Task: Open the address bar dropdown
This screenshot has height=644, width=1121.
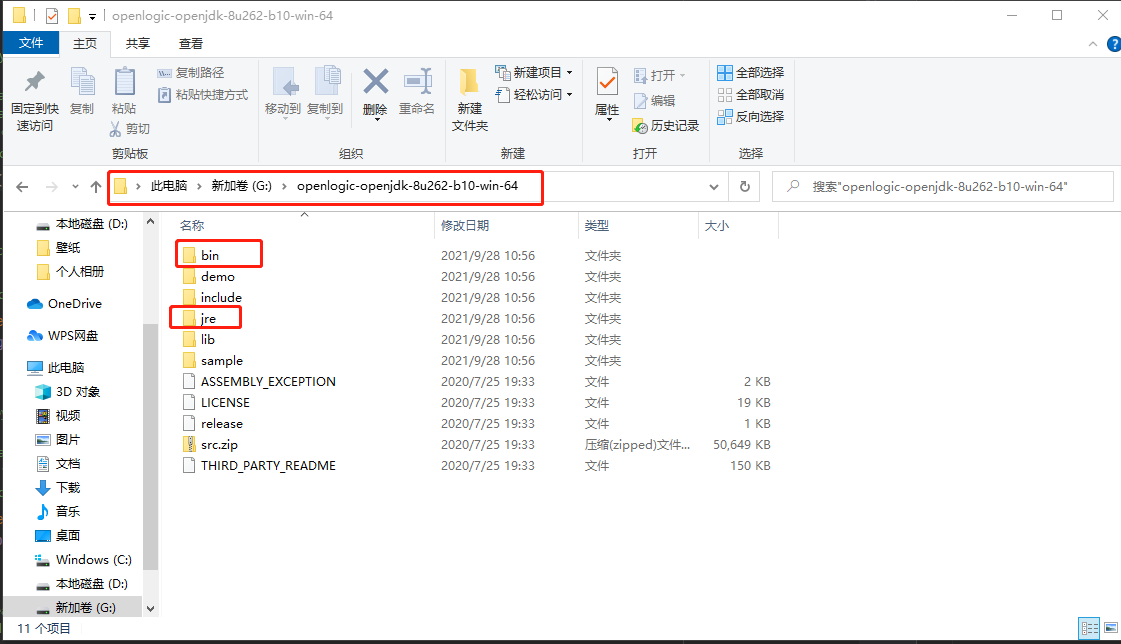Action: click(713, 187)
